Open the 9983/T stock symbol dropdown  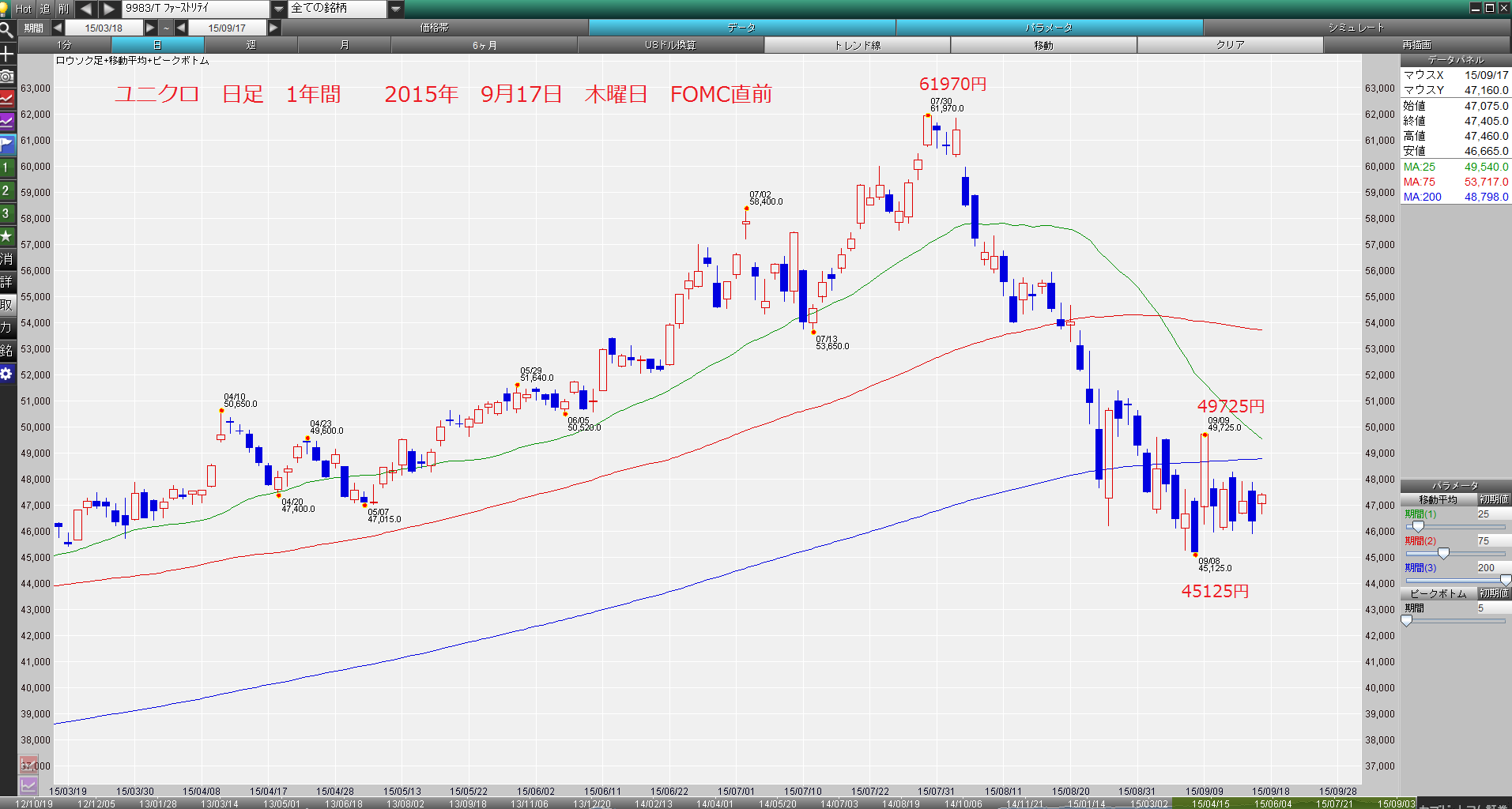(x=279, y=9)
